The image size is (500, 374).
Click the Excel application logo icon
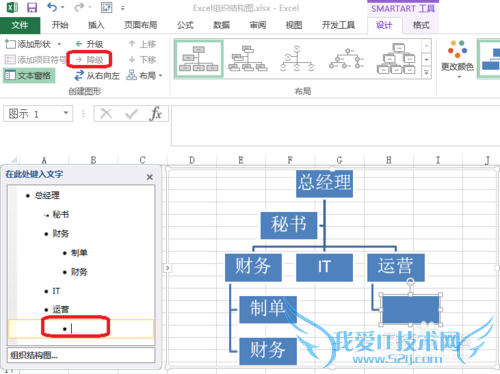click(x=12, y=7)
